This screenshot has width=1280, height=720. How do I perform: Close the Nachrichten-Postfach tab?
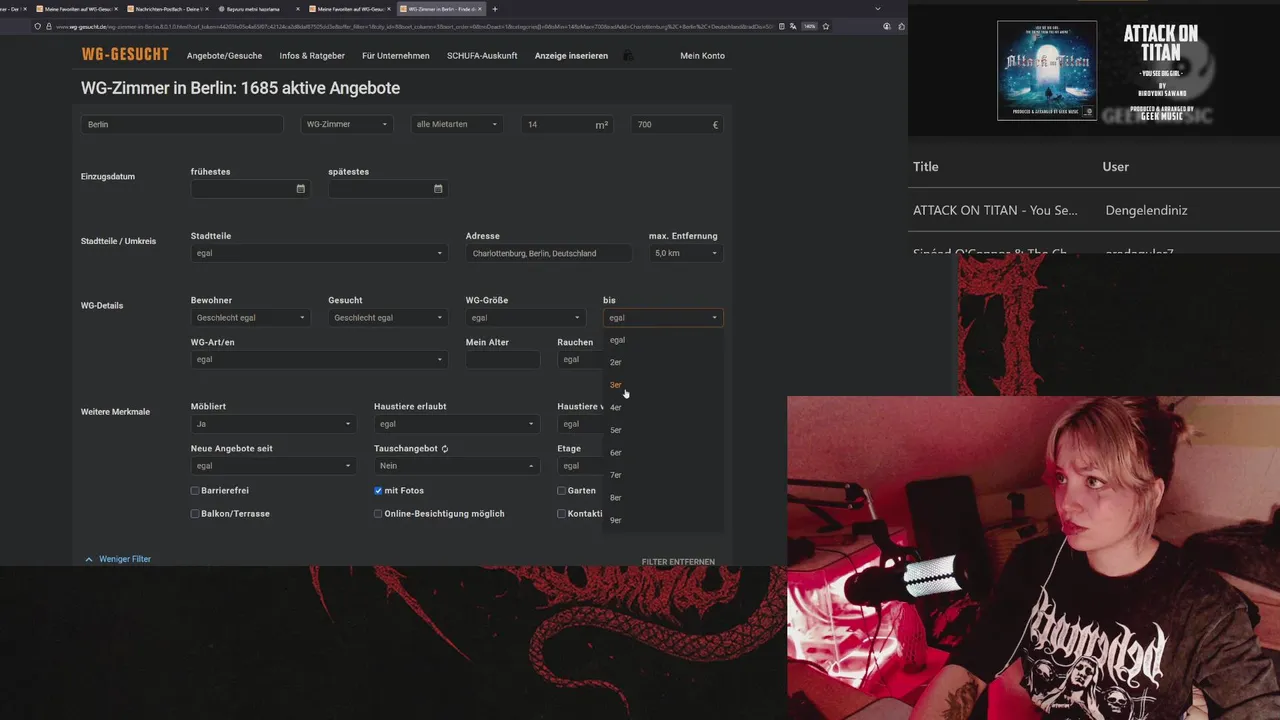click(x=207, y=9)
